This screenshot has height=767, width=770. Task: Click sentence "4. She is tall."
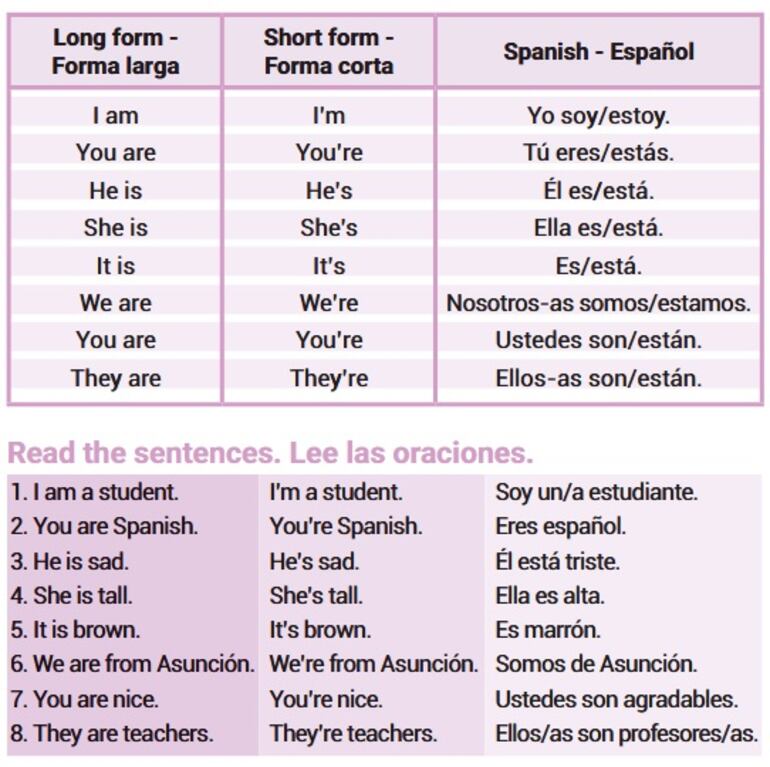coord(72,596)
